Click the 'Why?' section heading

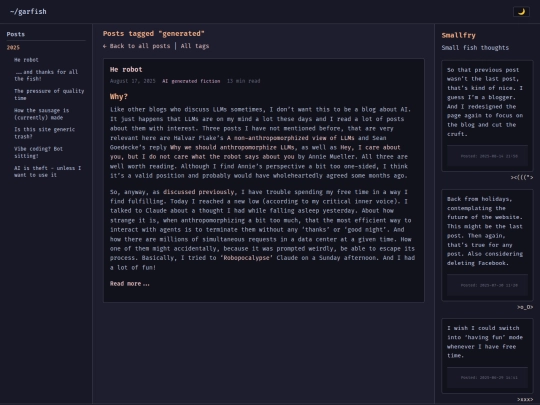(x=119, y=97)
